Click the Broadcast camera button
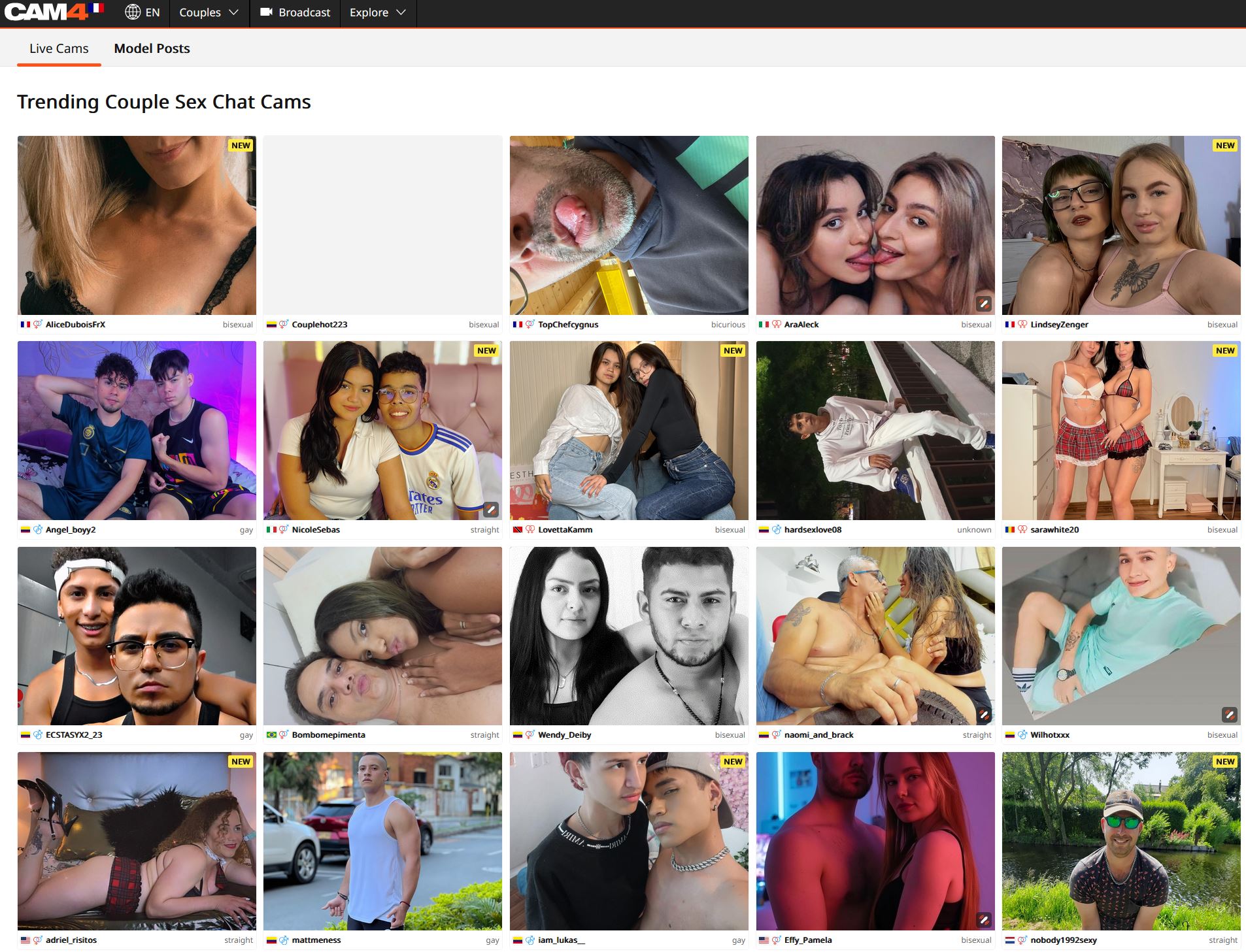The image size is (1246, 952). click(x=295, y=12)
